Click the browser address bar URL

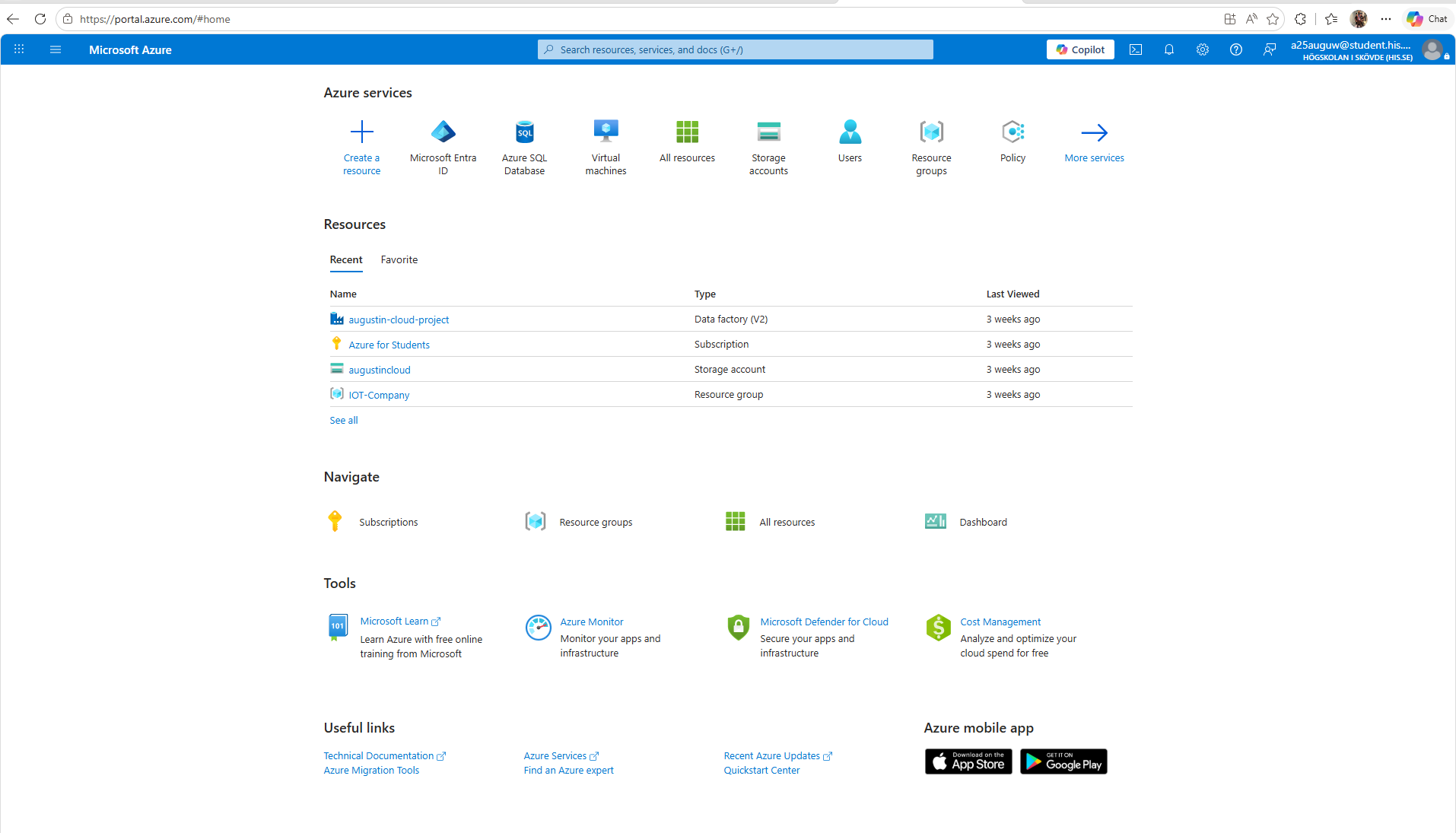(x=155, y=19)
